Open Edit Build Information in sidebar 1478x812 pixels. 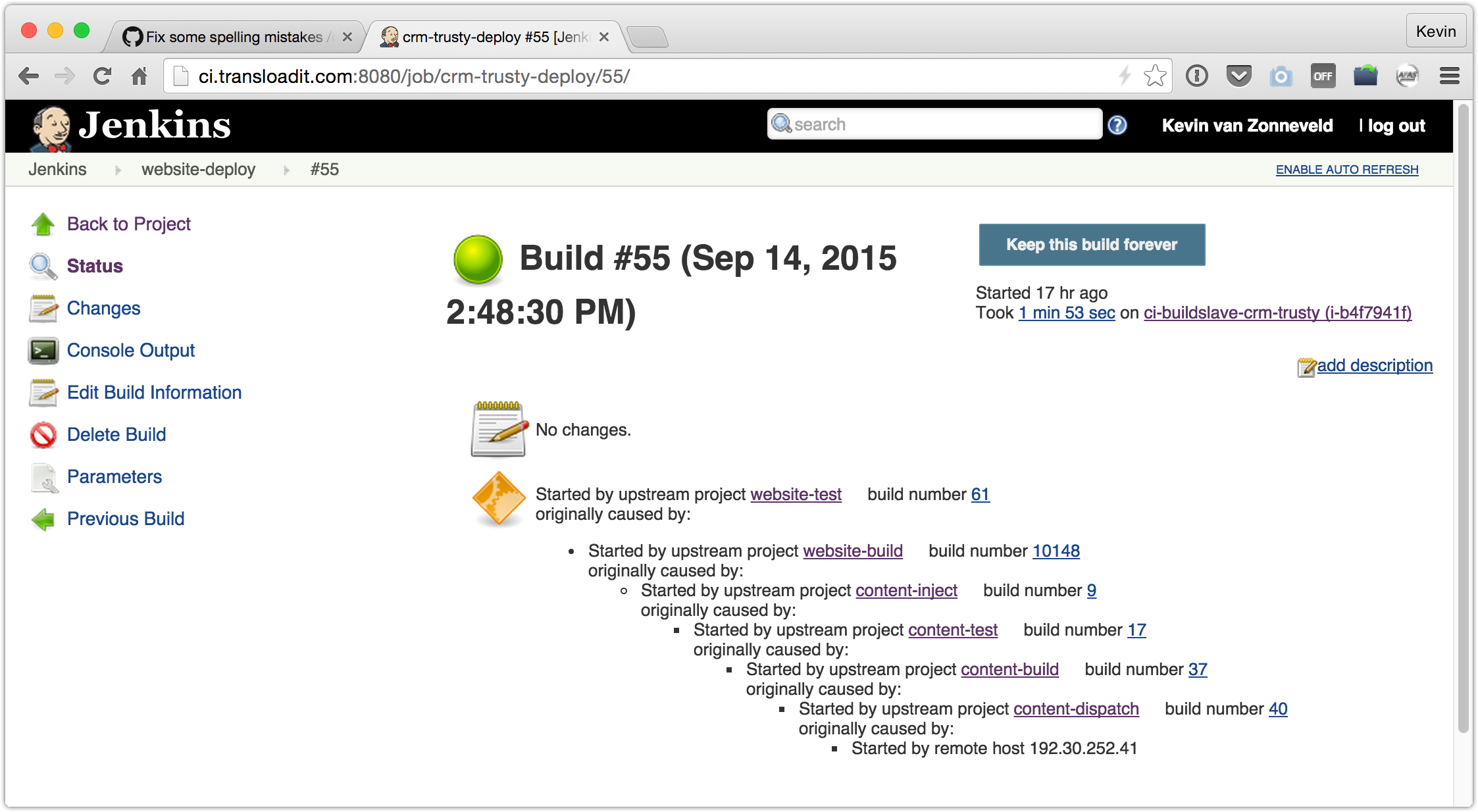(154, 393)
